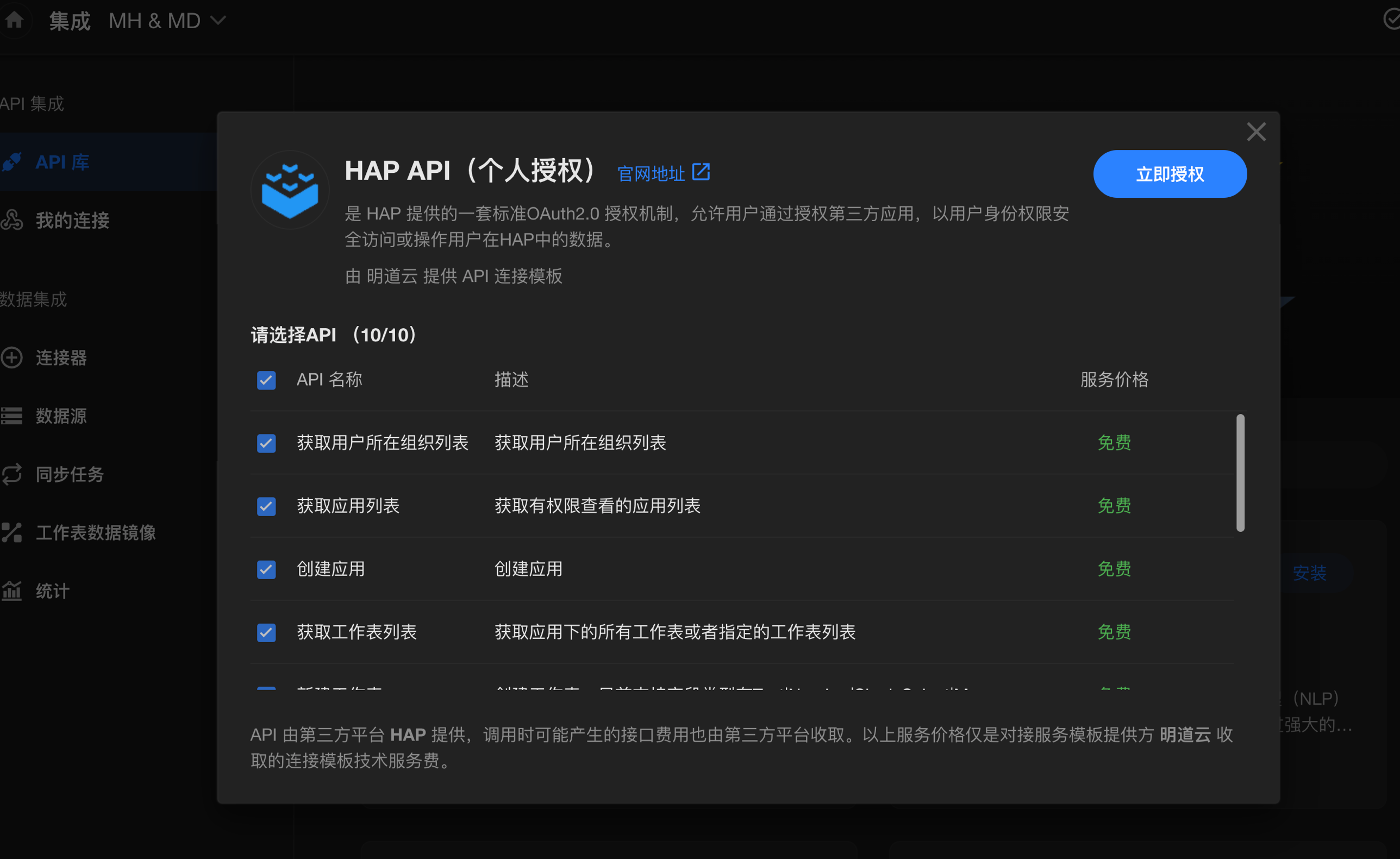The height and width of the screenshot is (859, 1400).
Task: Close the HAP API dialog
Action: (x=1255, y=132)
